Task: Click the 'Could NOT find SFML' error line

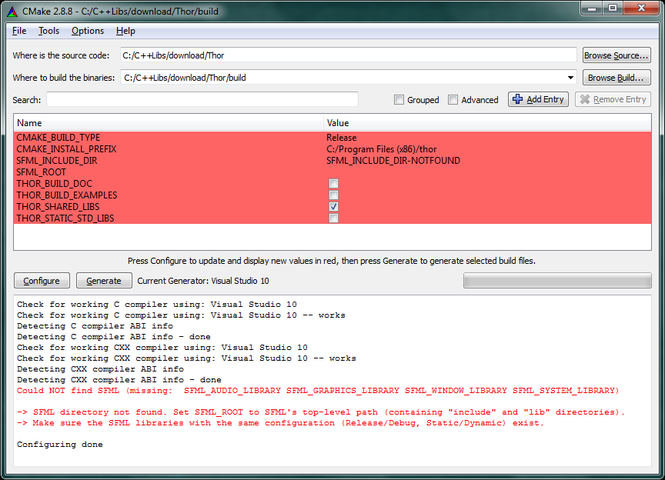Action: [318, 391]
